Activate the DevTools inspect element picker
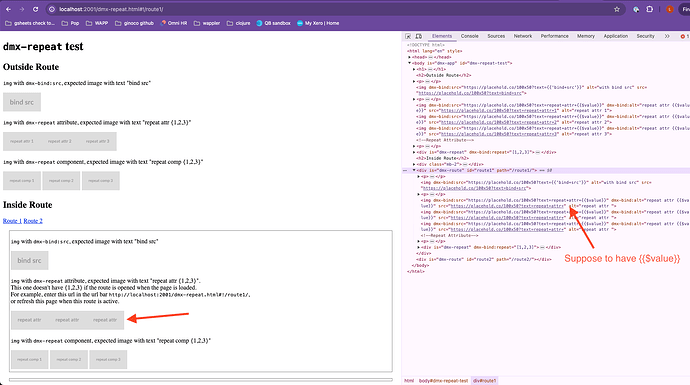Image resolution: width=690 pixels, height=385 pixels. pos(408,36)
